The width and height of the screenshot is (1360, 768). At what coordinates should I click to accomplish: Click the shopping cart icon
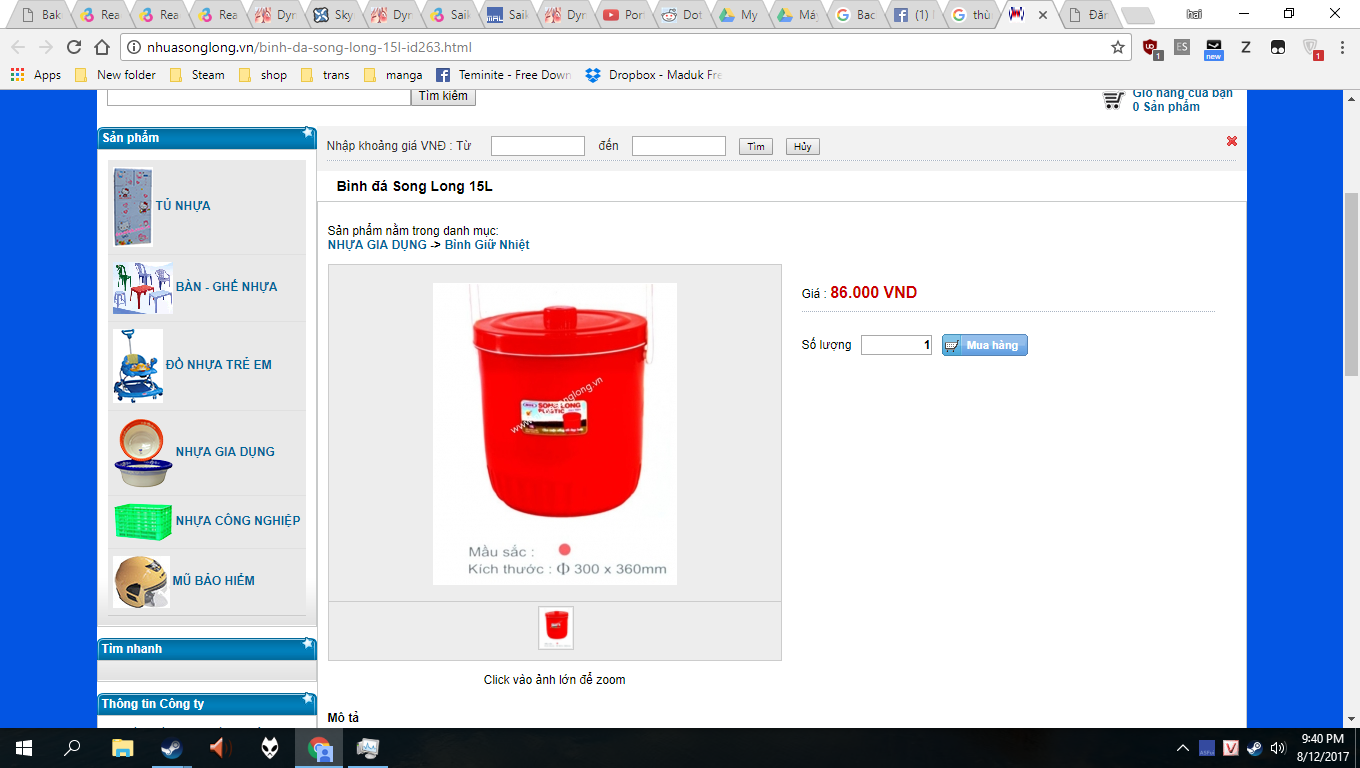click(x=1113, y=100)
